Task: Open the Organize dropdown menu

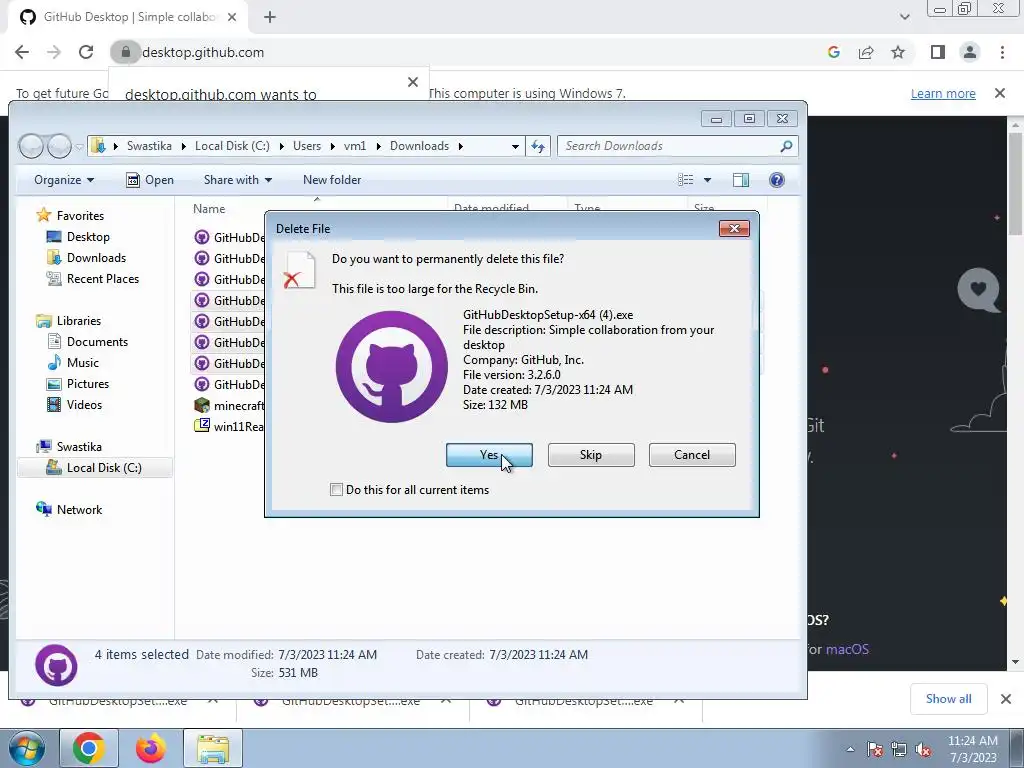Action: [x=64, y=180]
